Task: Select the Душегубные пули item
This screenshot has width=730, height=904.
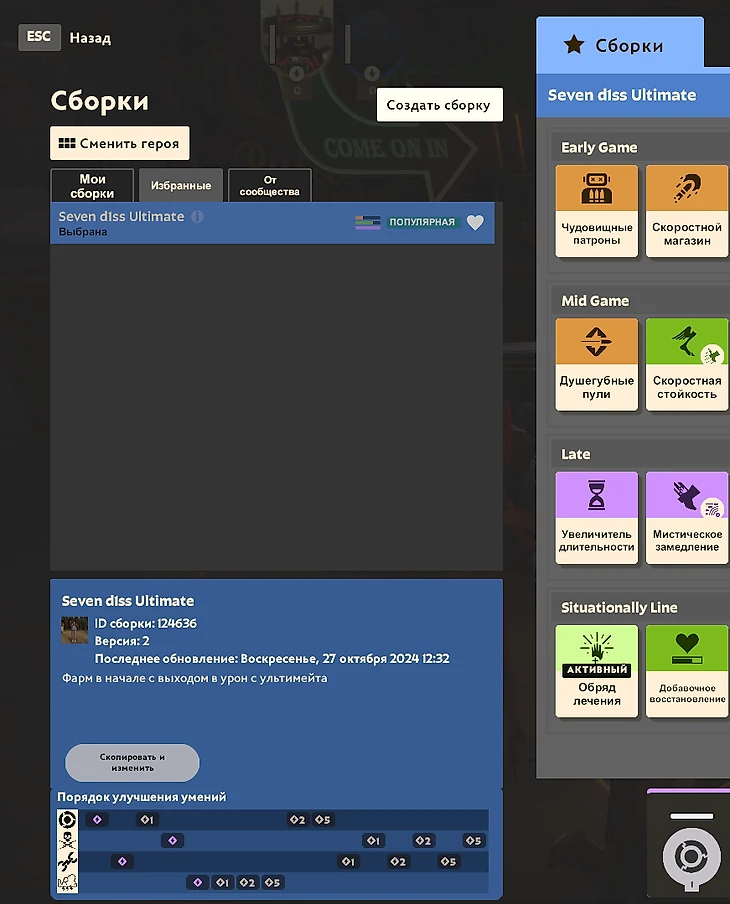Action: [x=597, y=364]
